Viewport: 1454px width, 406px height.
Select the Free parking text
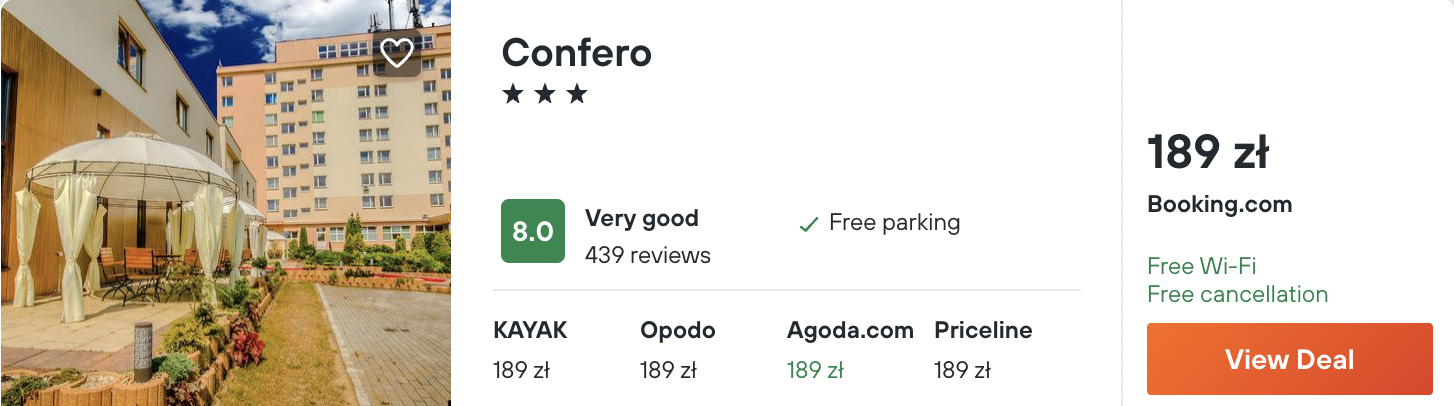(895, 222)
